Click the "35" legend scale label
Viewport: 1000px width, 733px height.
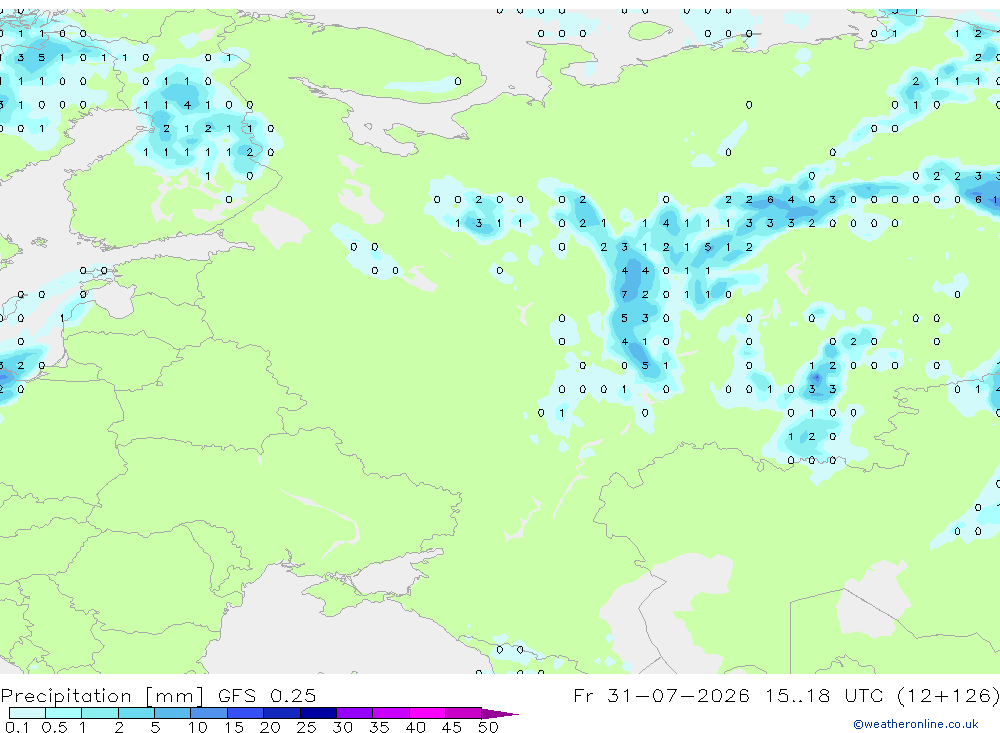pyautogui.click(x=379, y=727)
